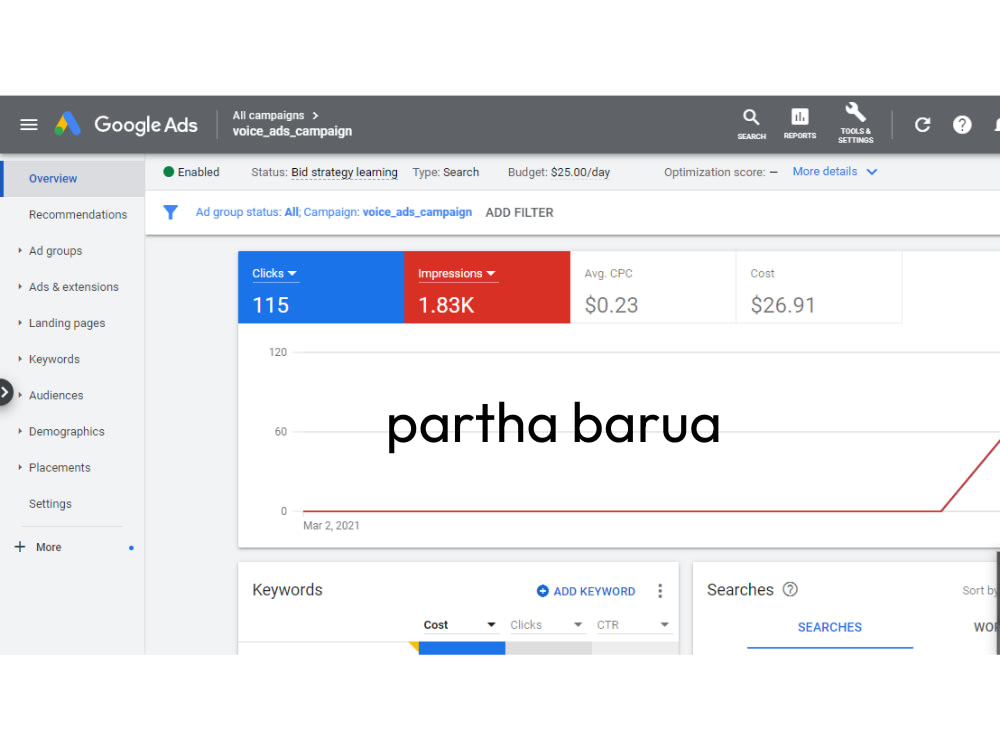Click the Searches help circle icon
The height and width of the screenshot is (750, 1000).
[790, 589]
